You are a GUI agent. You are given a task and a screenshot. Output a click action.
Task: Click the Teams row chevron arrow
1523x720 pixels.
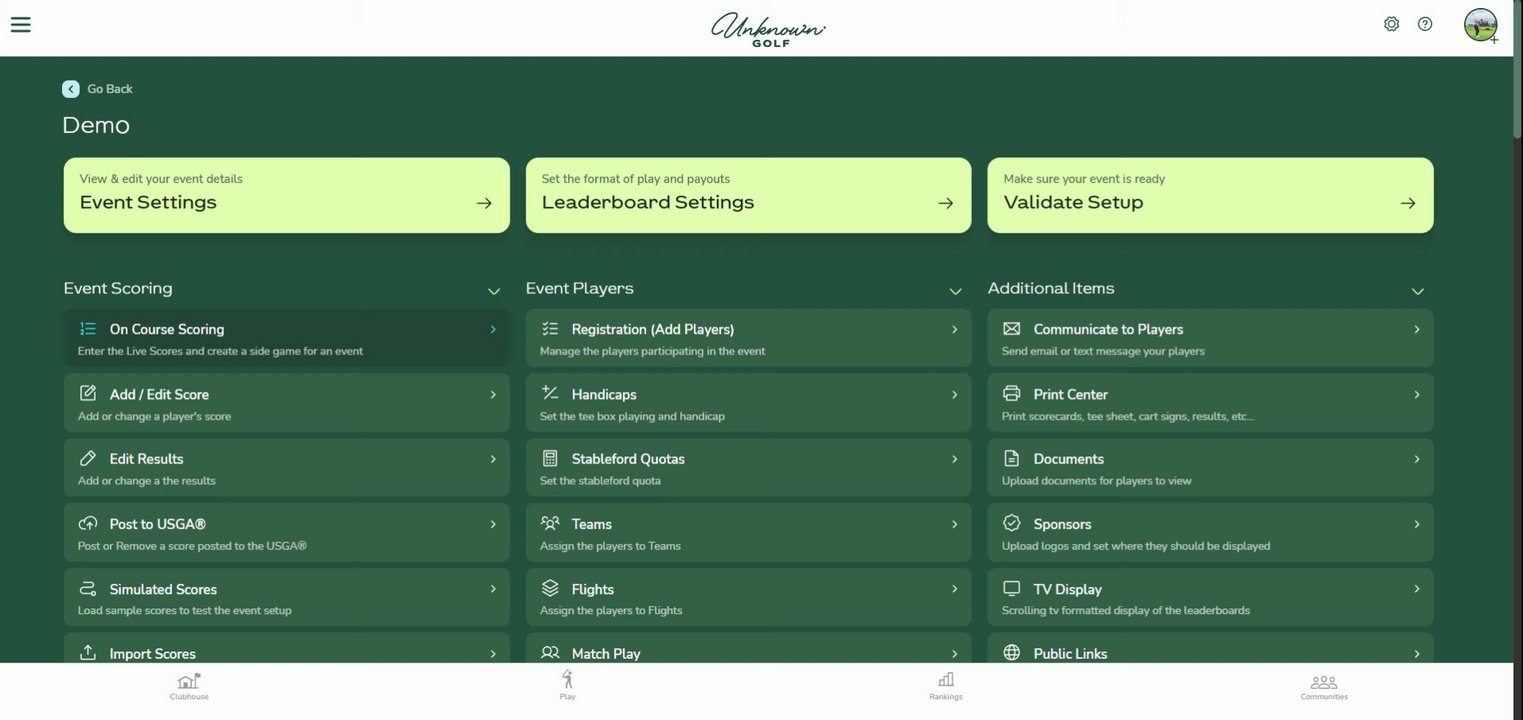[955, 524]
